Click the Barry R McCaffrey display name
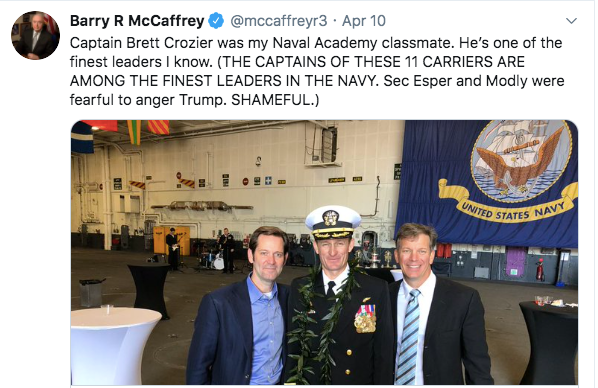The height and width of the screenshot is (388, 598). coord(137,21)
